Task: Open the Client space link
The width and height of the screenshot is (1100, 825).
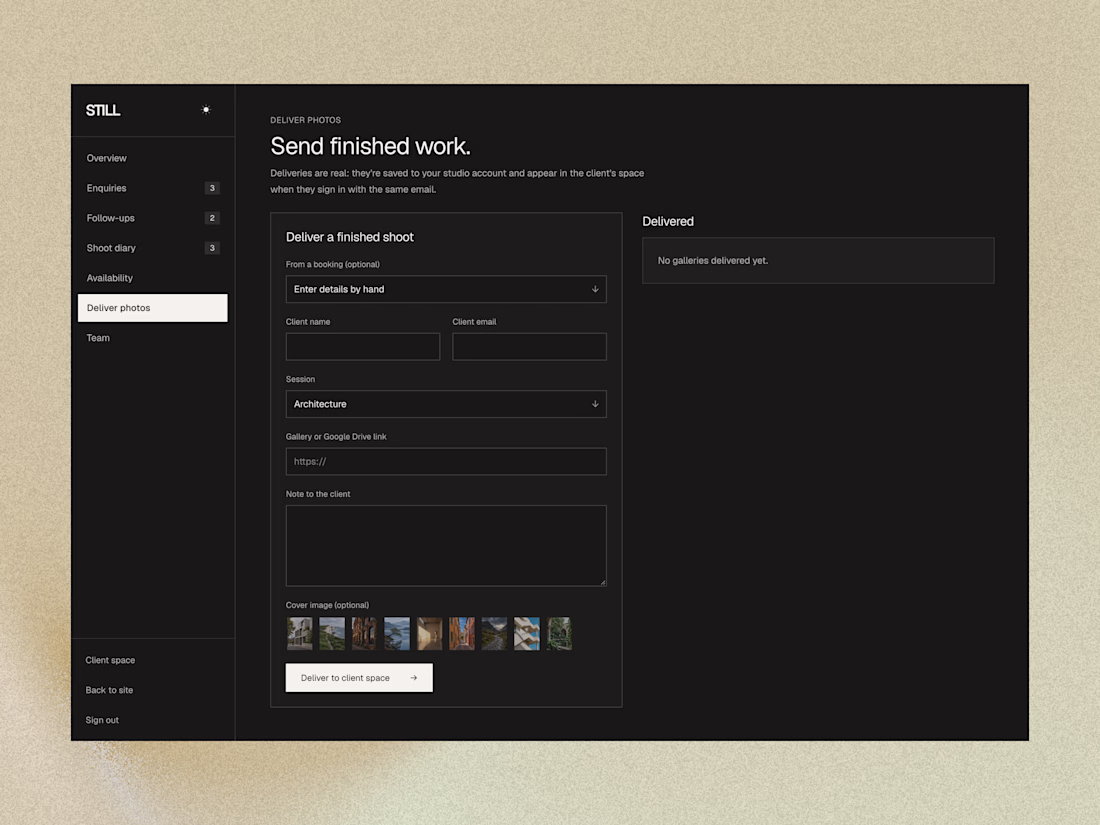Action: (110, 660)
